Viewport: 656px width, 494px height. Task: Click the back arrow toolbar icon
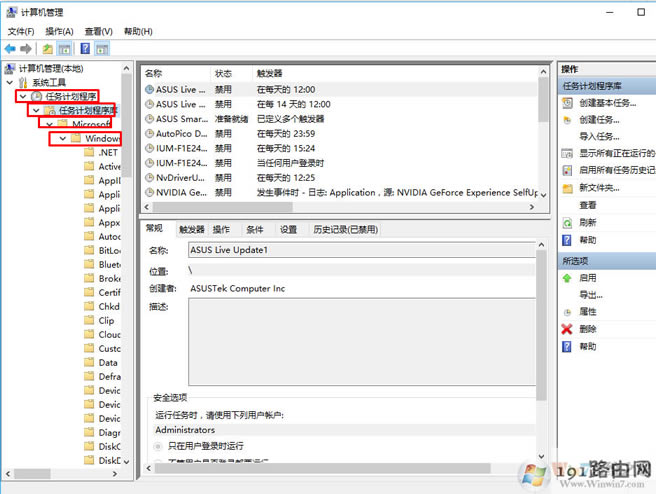(x=10, y=48)
